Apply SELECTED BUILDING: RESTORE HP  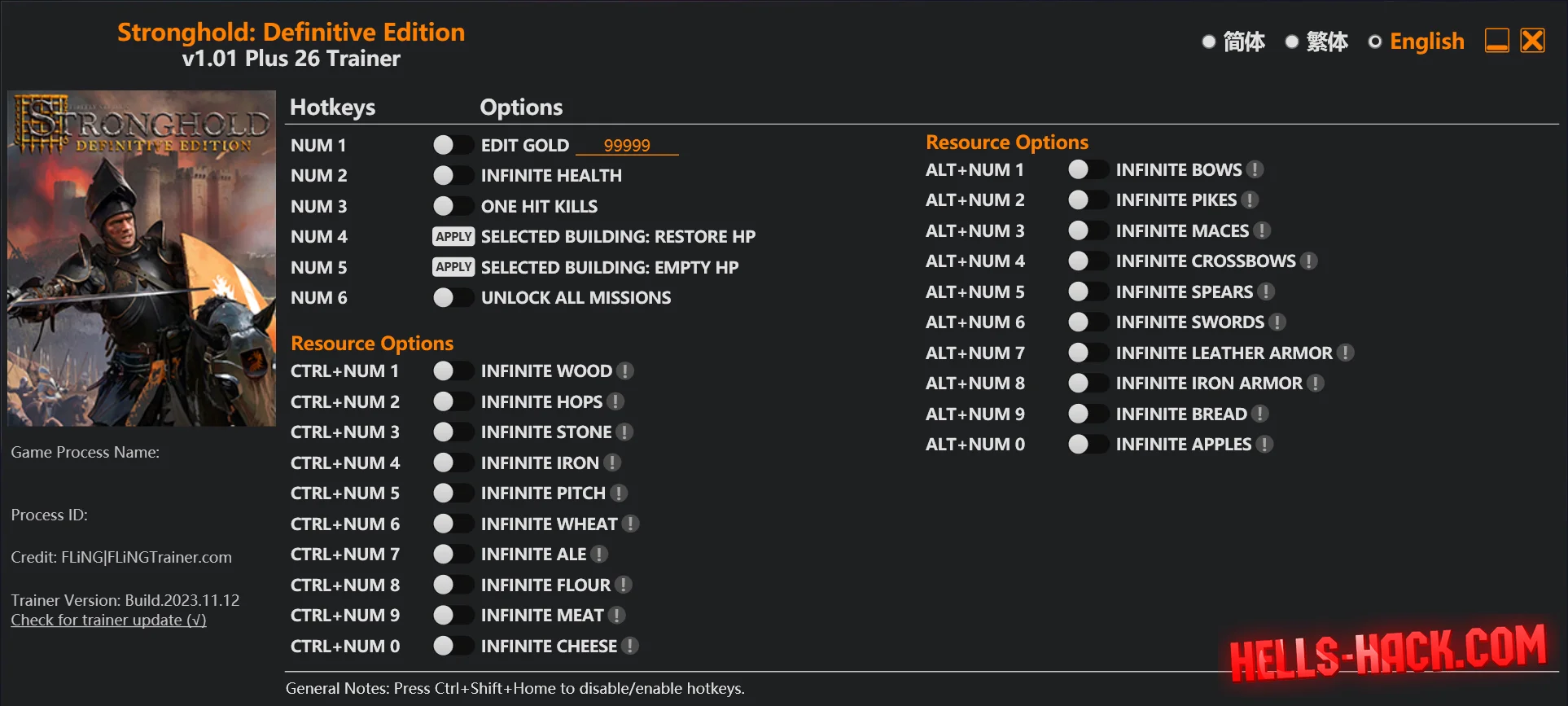click(x=453, y=236)
